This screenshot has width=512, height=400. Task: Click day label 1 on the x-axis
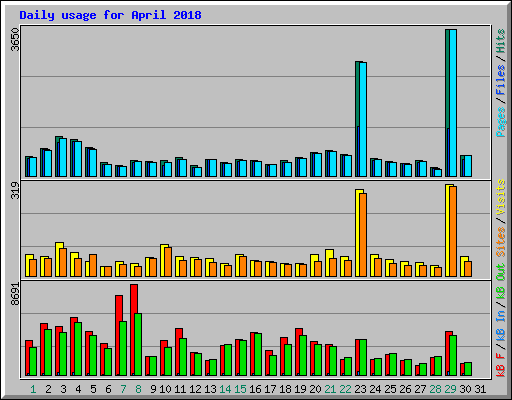(33, 389)
